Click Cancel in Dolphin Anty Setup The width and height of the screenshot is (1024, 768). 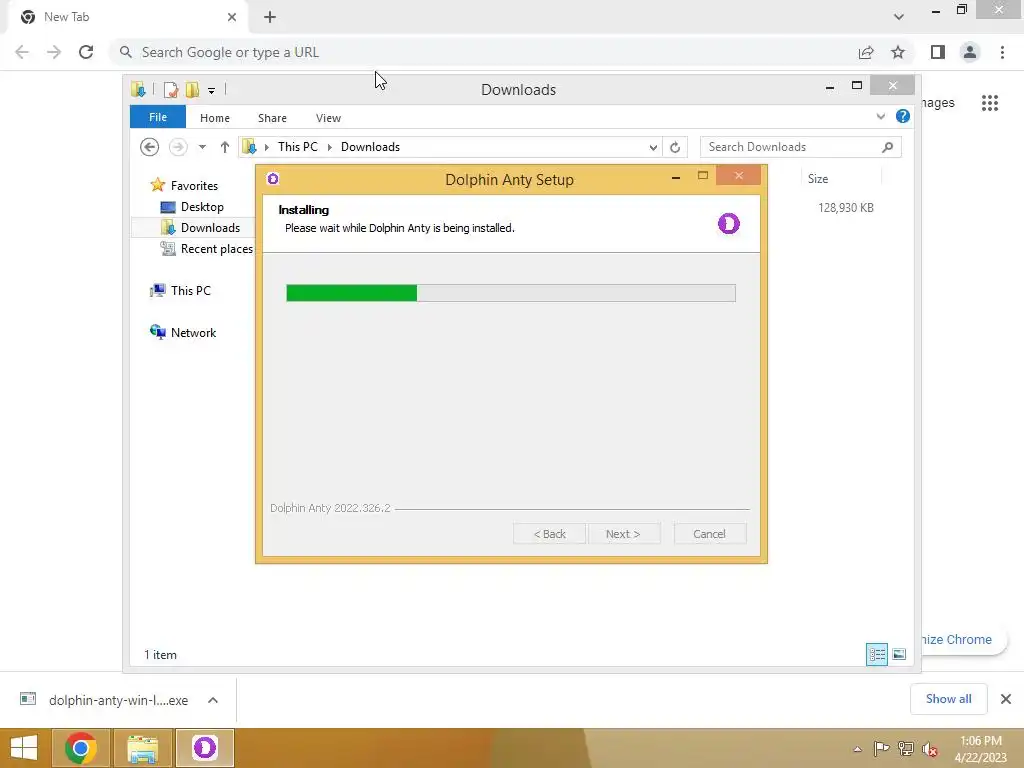(x=709, y=534)
